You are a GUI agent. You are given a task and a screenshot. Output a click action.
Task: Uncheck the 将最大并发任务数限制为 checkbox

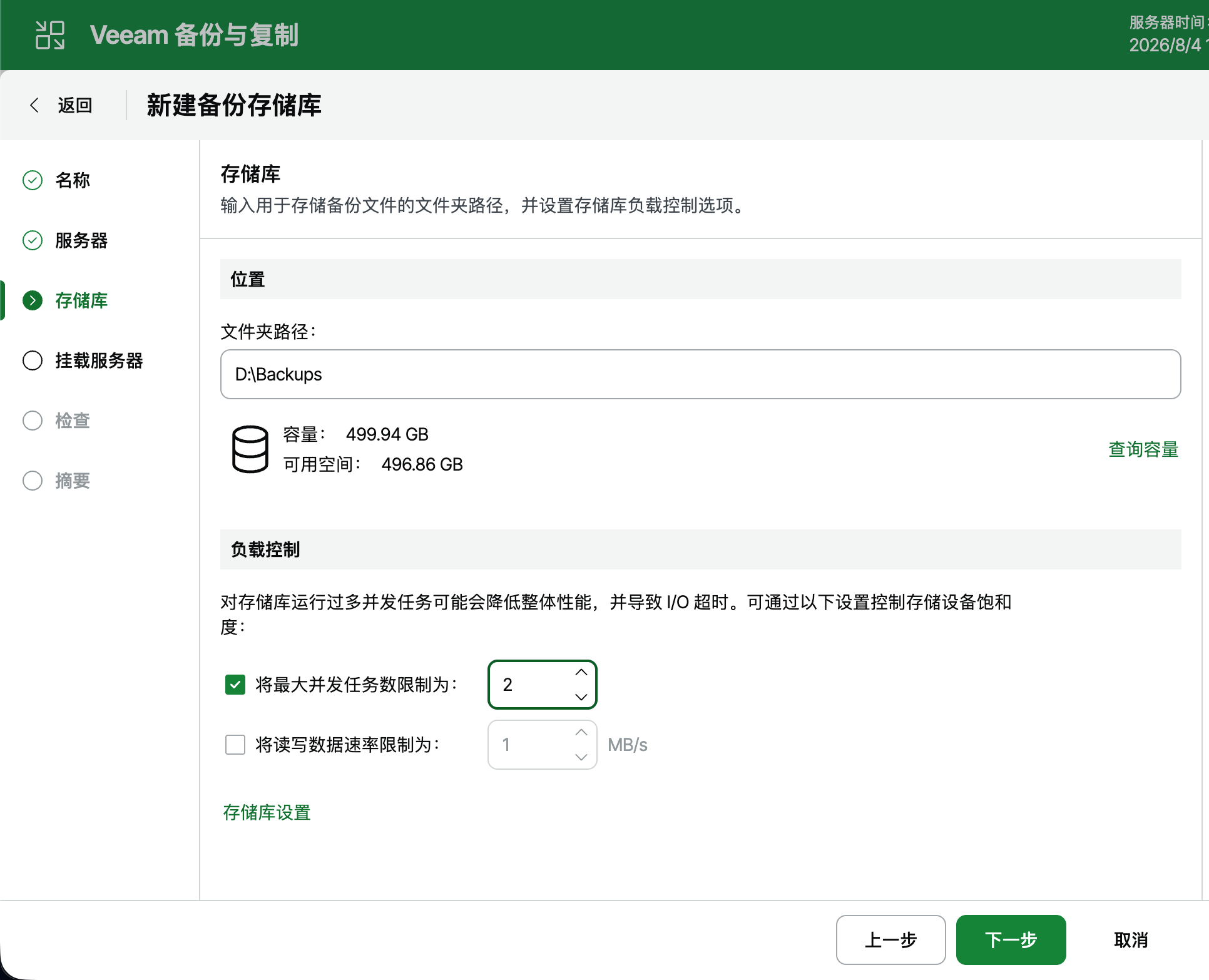(x=235, y=685)
